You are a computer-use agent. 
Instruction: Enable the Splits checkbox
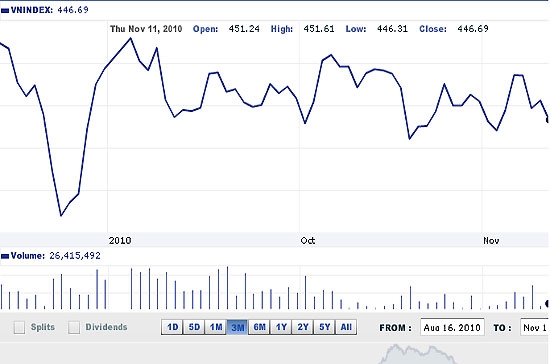tap(19, 327)
